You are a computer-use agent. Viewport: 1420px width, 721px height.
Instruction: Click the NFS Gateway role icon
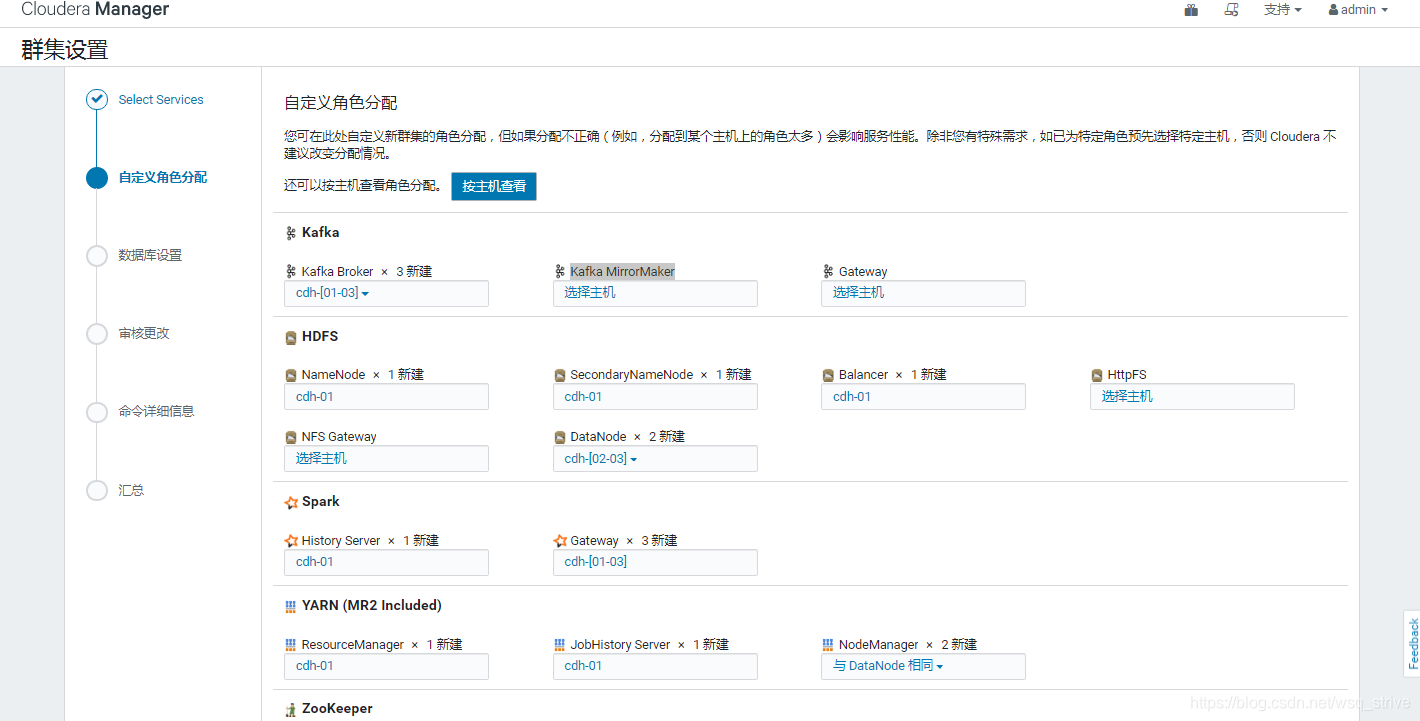[291, 438]
